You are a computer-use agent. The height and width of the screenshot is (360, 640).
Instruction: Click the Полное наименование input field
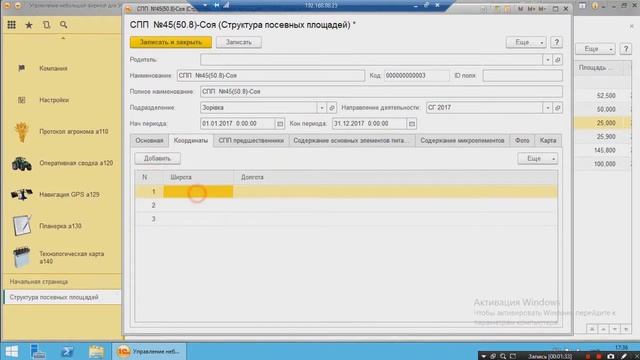(381, 91)
